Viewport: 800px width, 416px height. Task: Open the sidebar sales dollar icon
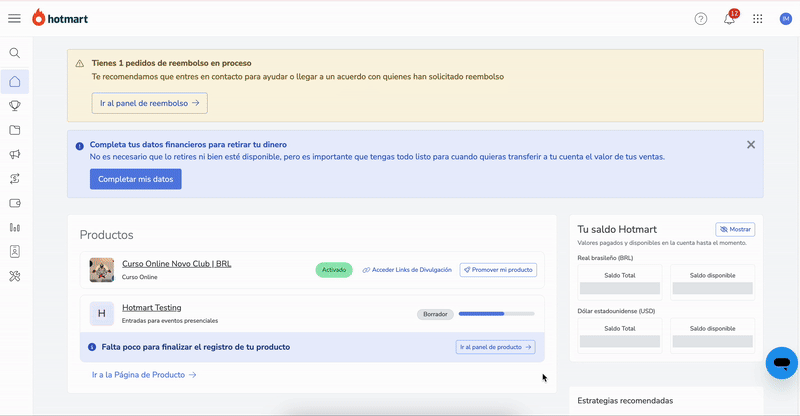click(15, 179)
